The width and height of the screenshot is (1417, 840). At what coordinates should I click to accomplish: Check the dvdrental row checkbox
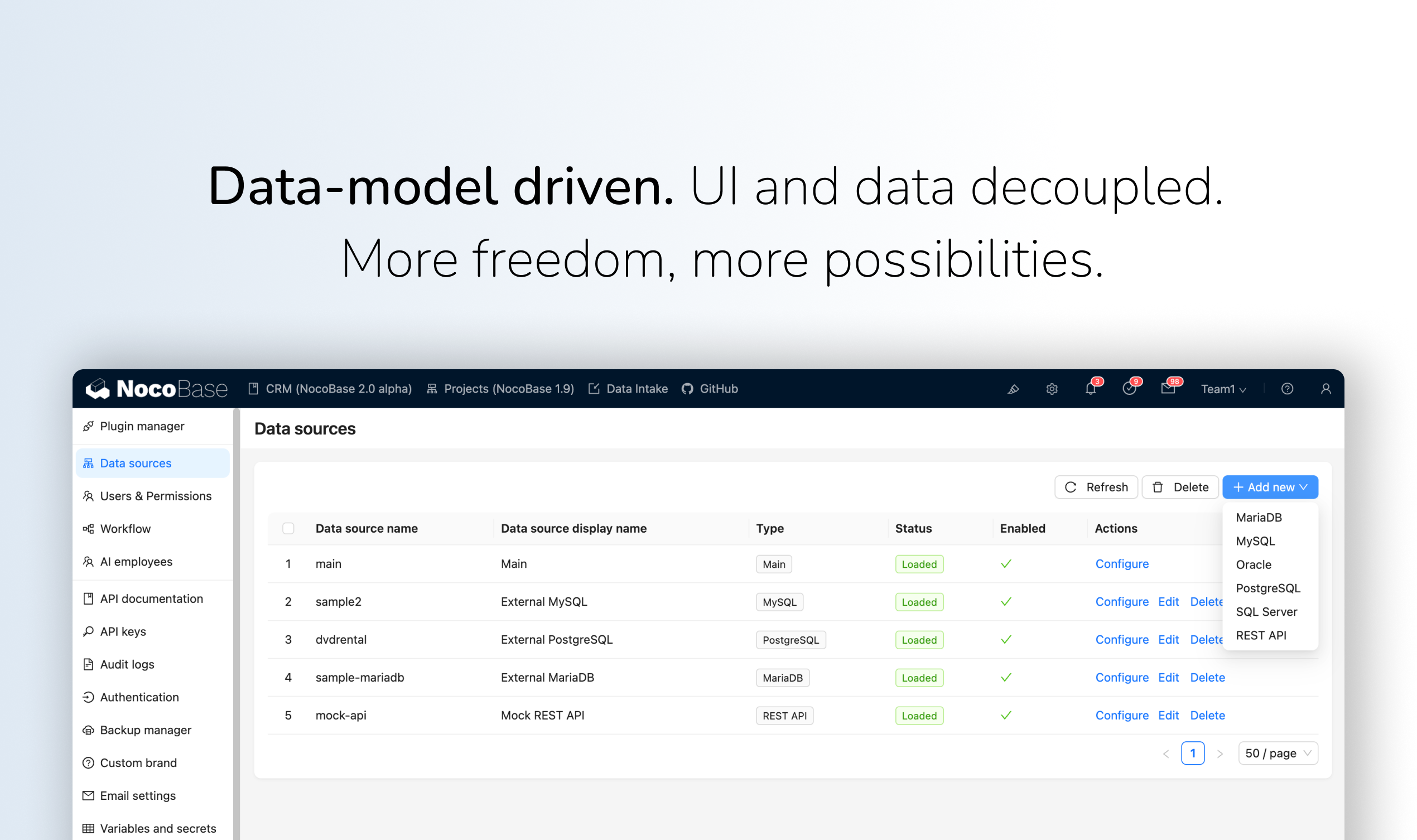coord(289,640)
